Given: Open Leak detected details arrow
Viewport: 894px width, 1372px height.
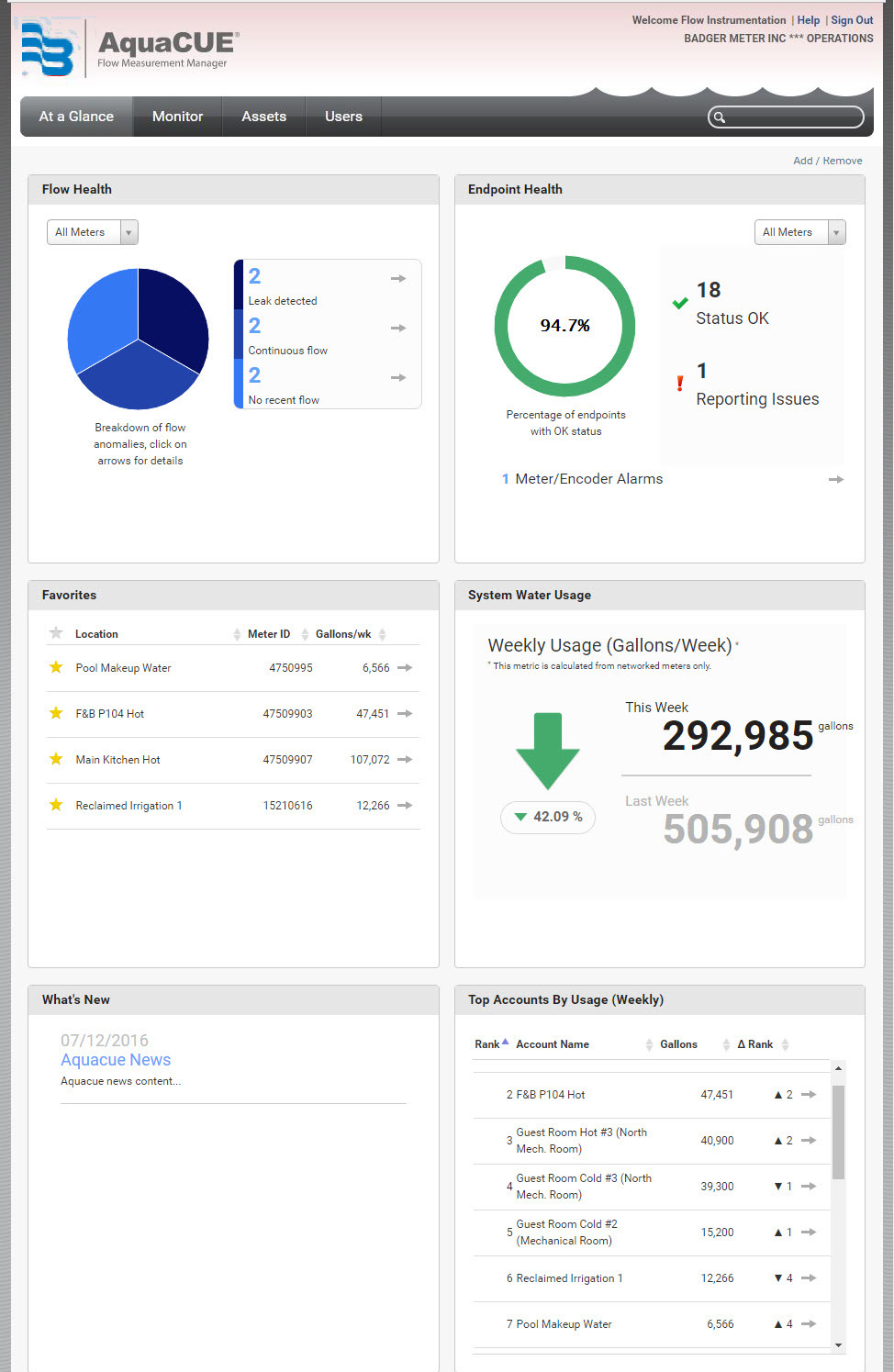Looking at the screenshot, I should (398, 278).
